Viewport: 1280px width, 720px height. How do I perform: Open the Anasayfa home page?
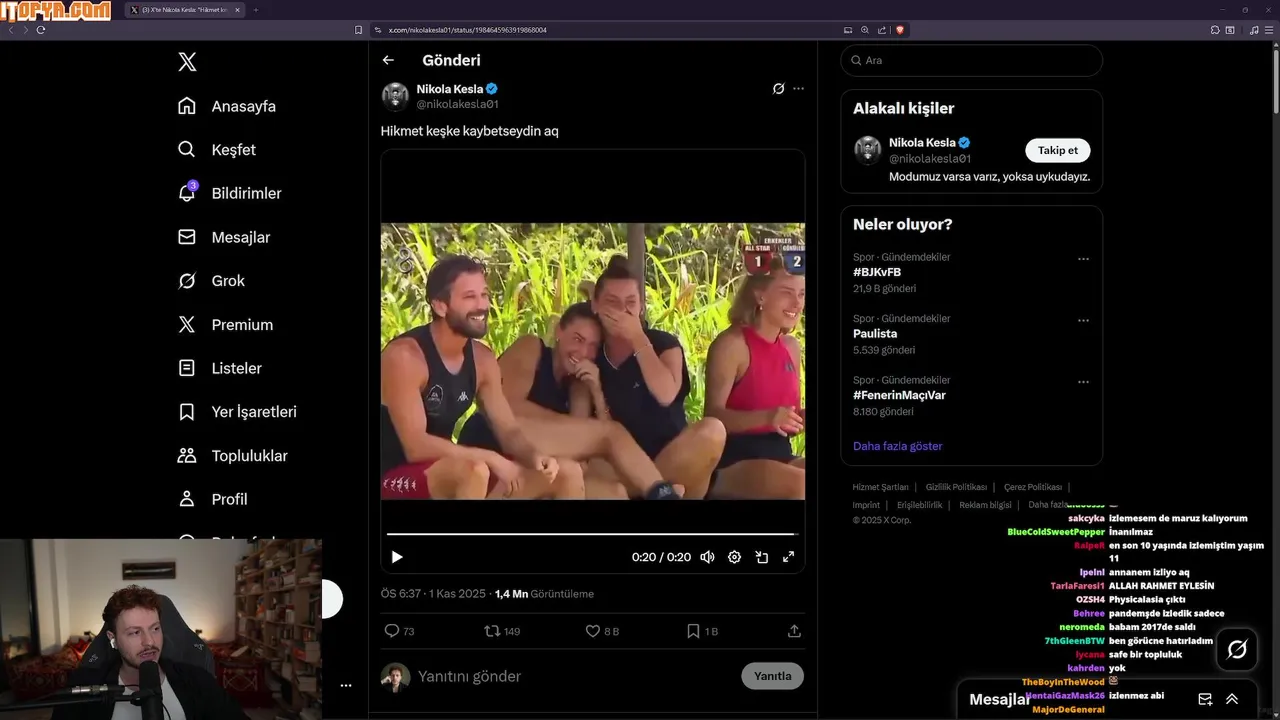[227, 106]
